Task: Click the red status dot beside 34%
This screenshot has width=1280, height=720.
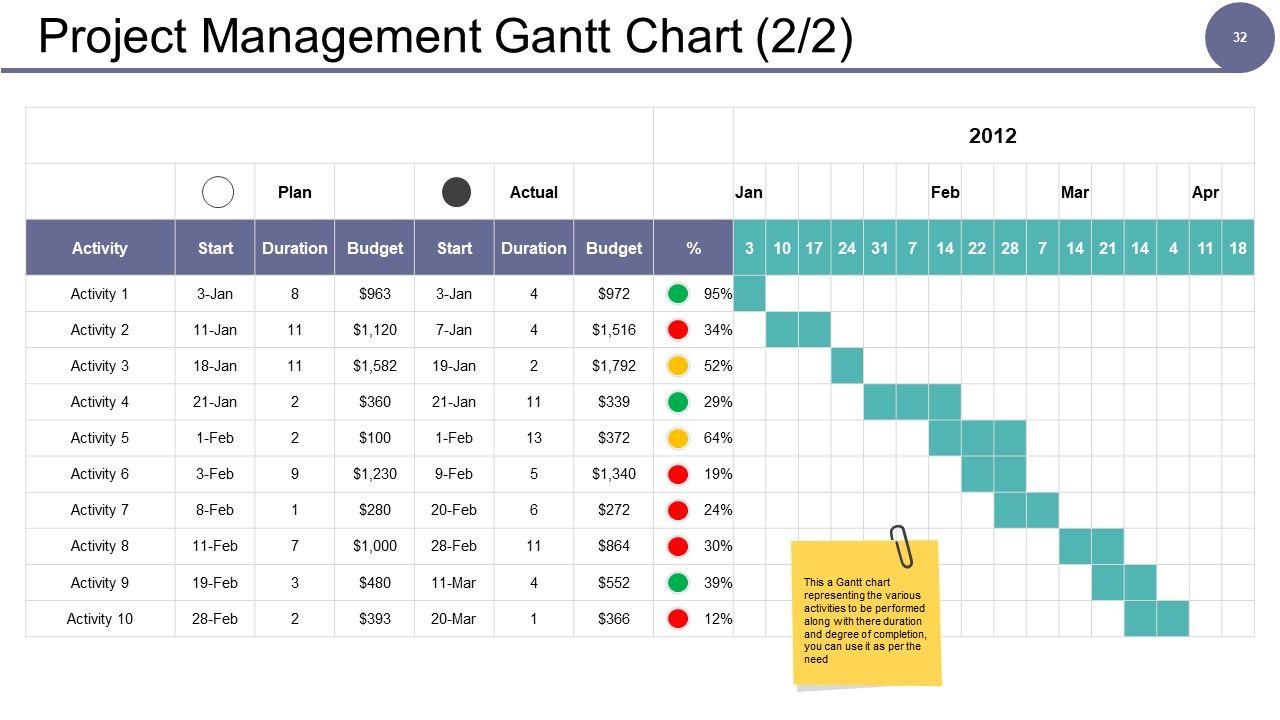Action: [x=678, y=330]
